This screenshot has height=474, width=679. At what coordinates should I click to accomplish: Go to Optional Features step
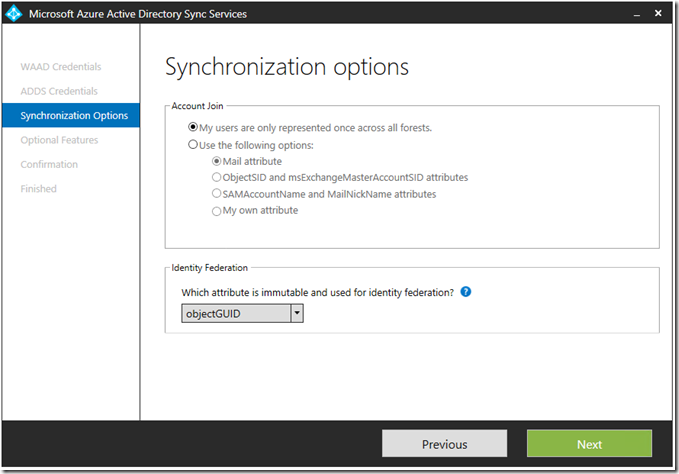coord(59,140)
